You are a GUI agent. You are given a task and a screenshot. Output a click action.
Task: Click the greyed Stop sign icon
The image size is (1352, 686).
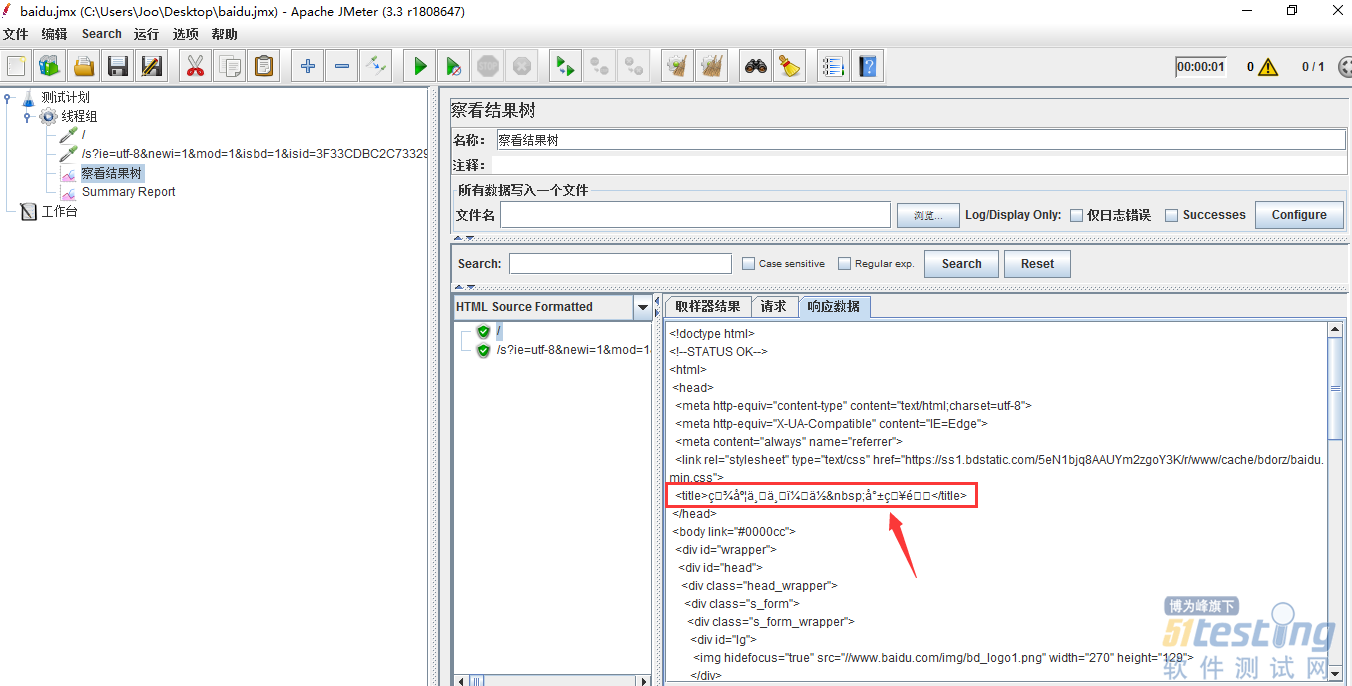pyautogui.click(x=488, y=67)
